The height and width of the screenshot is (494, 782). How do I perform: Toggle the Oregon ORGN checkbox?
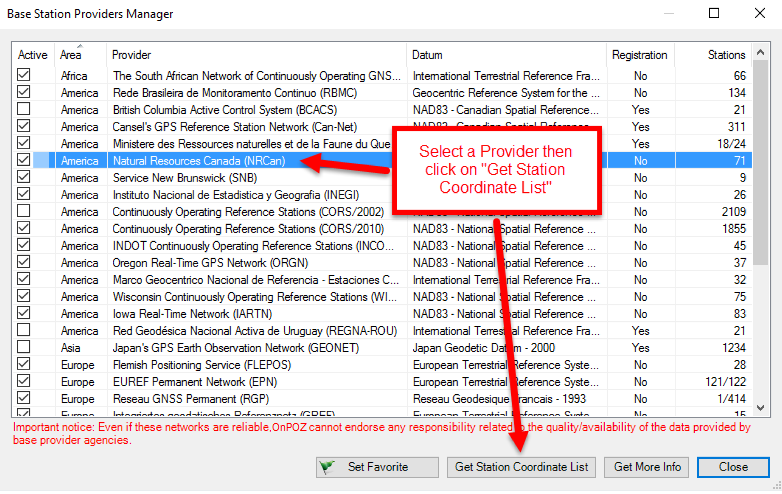coord(23,262)
